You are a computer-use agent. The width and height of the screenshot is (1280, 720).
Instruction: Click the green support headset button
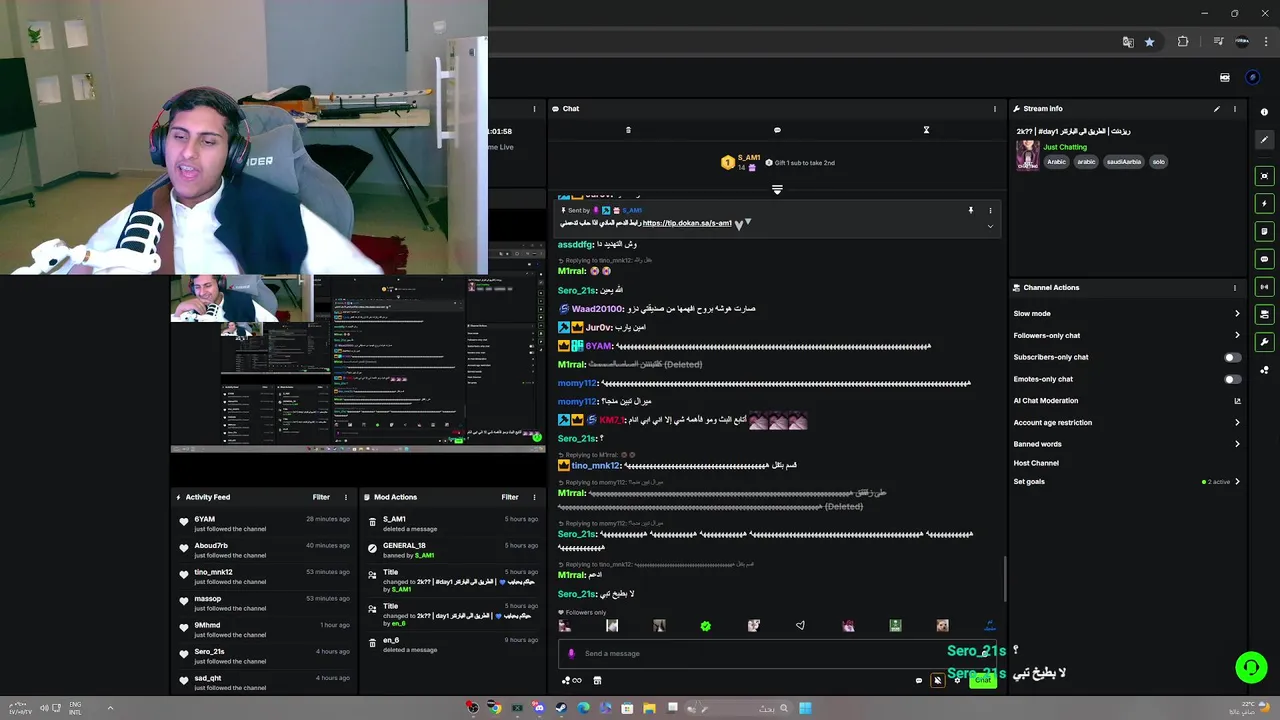(1251, 668)
